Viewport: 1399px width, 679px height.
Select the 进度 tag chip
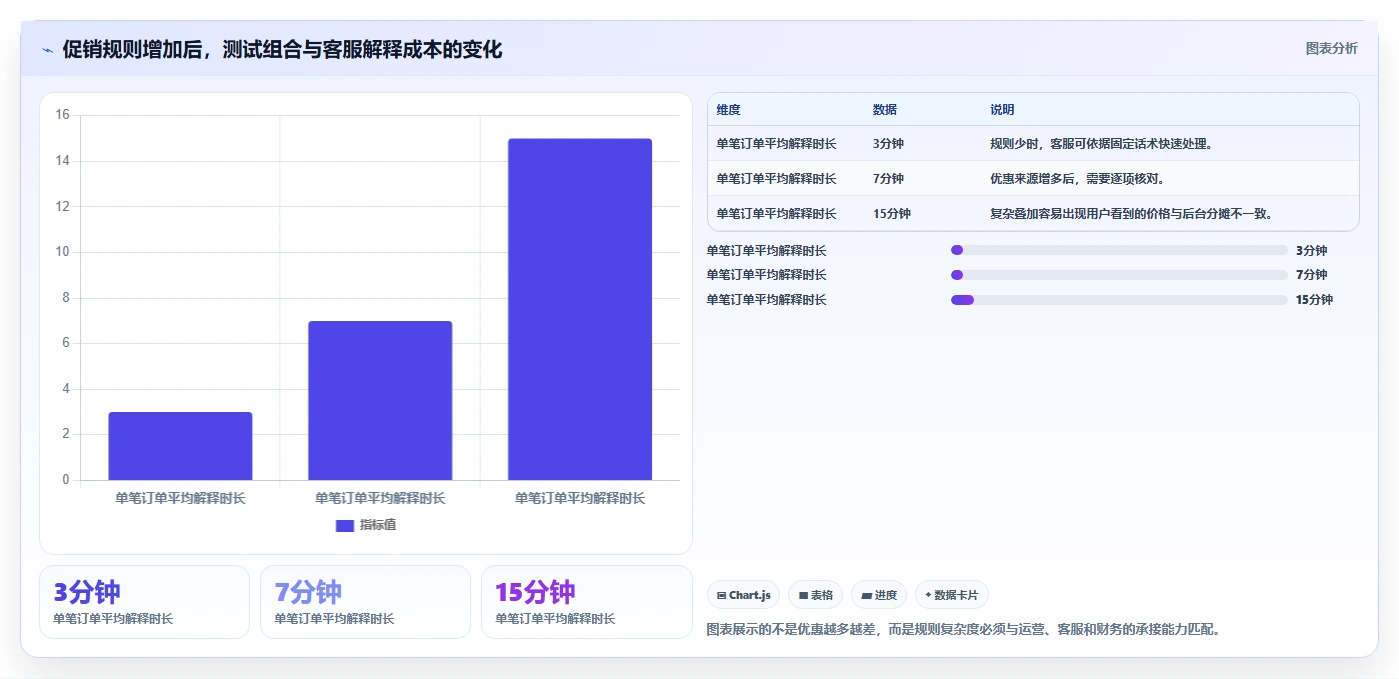coord(879,595)
